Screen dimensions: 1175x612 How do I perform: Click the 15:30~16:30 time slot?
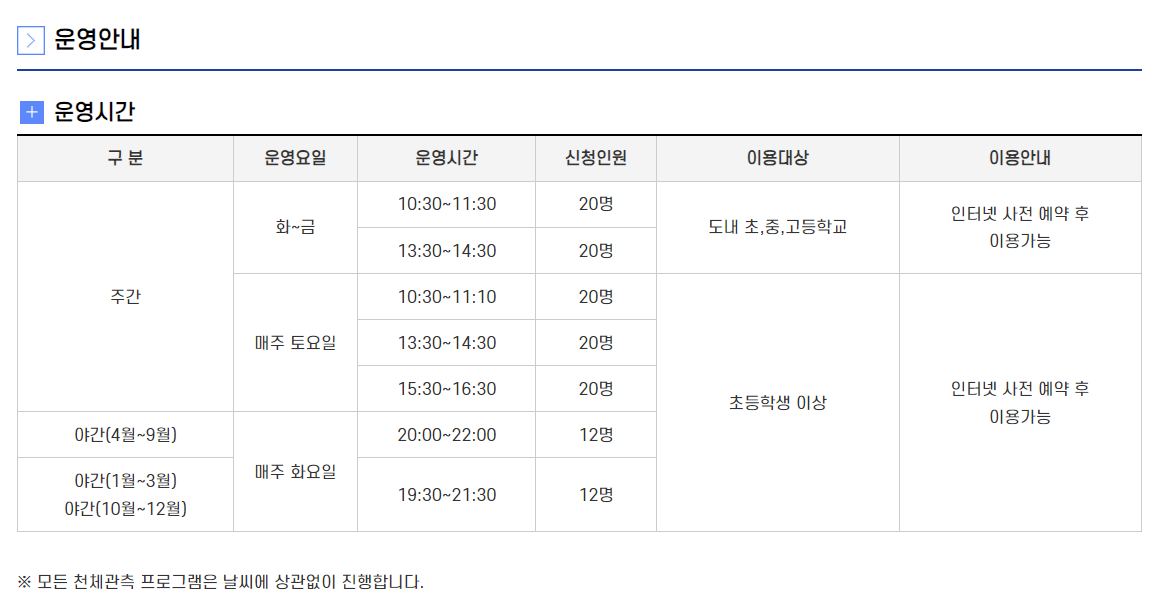pos(447,389)
